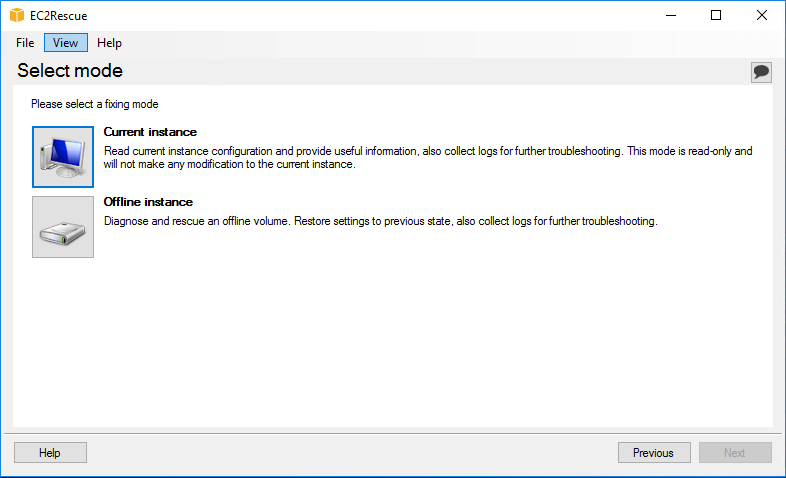This screenshot has width=786, height=478.
Task: Maximize the EC2Rescue window
Action: pos(716,16)
